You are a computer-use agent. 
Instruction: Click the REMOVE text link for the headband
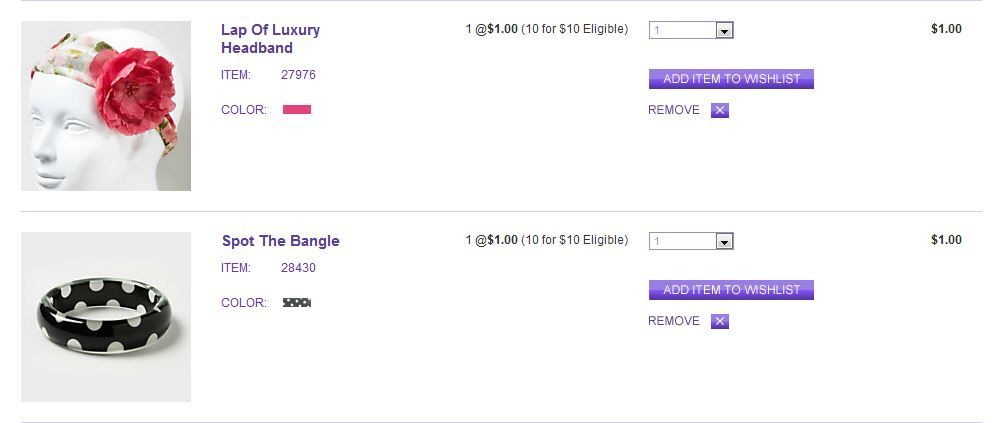pos(674,110)
